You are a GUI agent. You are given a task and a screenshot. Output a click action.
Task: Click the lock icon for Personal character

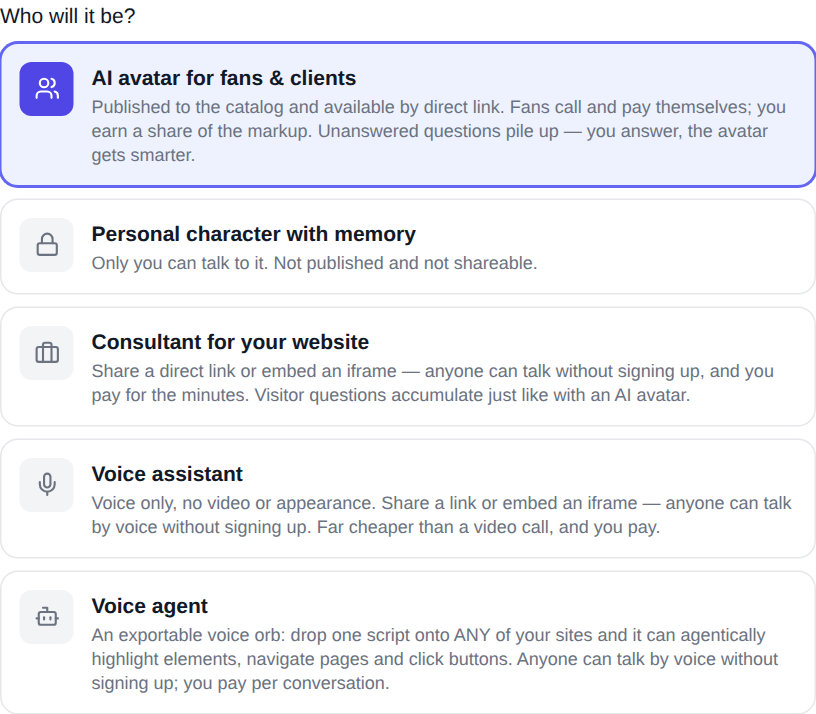pyautogui.click(x=46, y=245)
